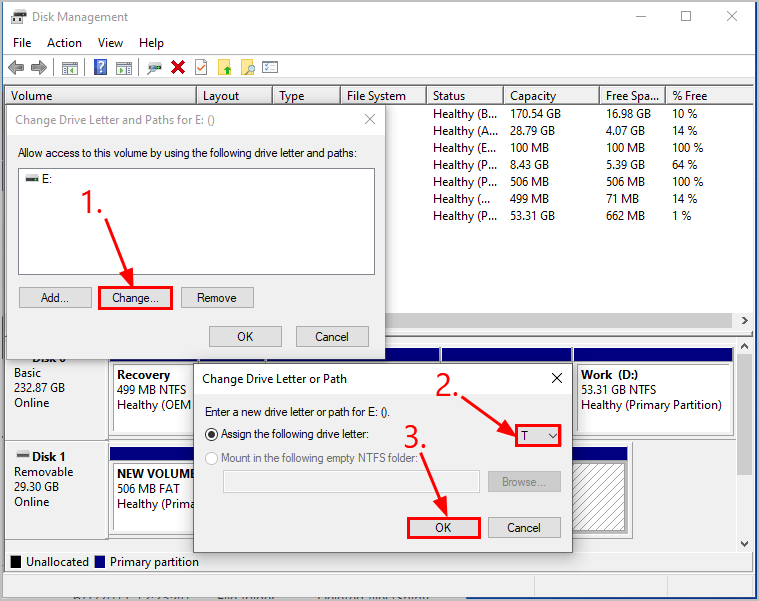
Task: Close the Change Drive Letter or Path dialog
Action: point(557,378)
